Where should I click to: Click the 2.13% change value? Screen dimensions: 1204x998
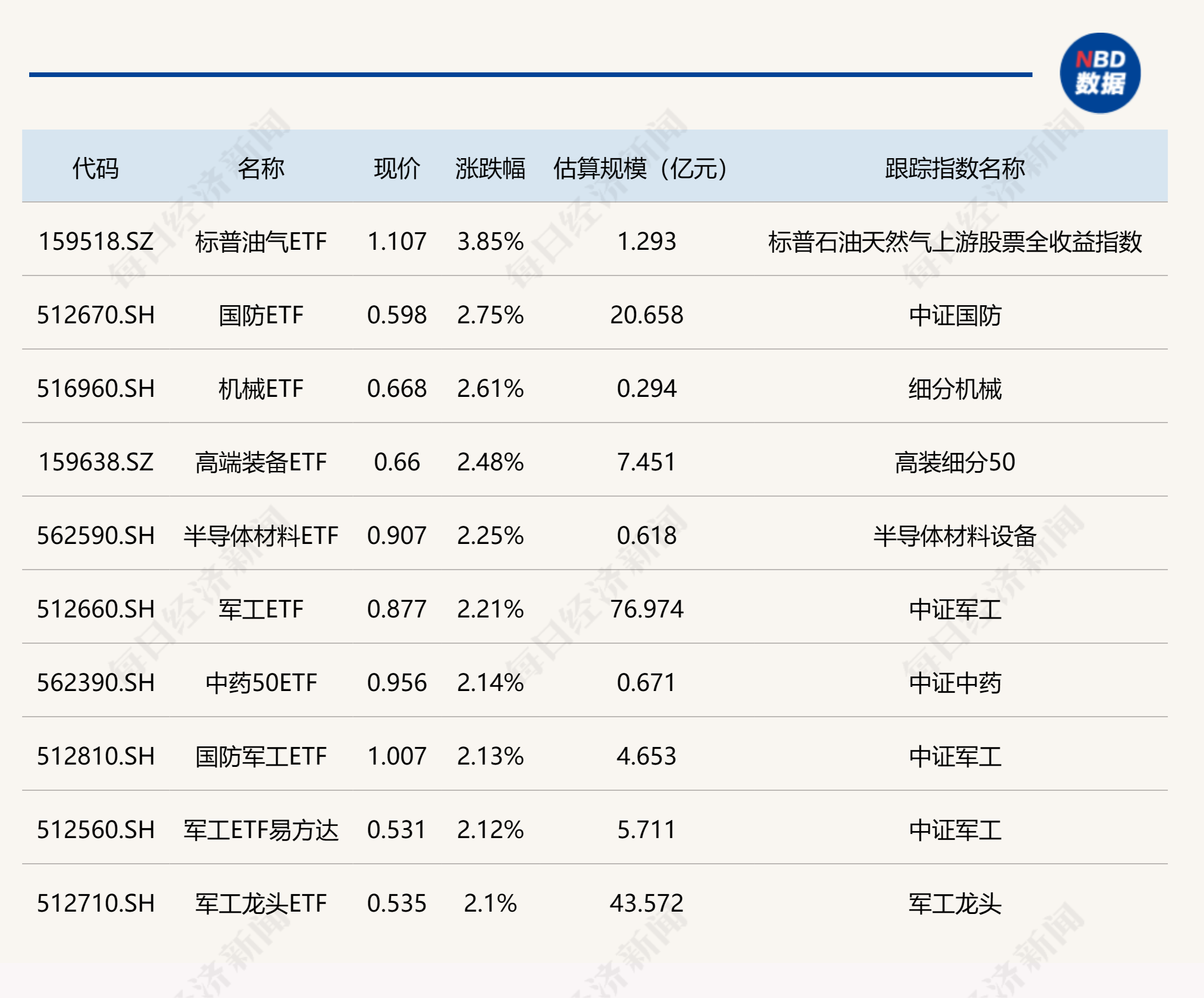(490, 756)
